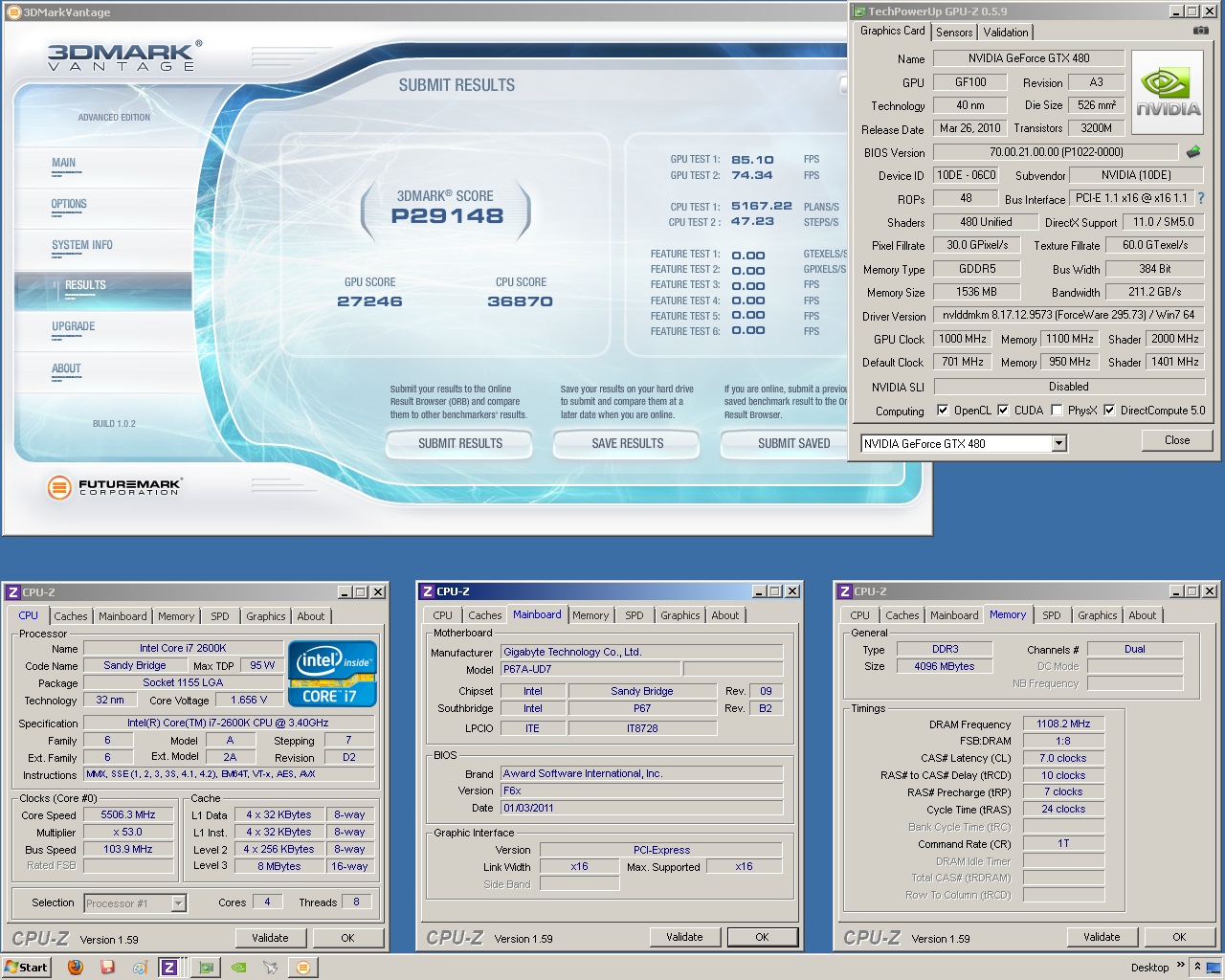This screenshot has width=1225, height=980.
Task: Click the Close button in GPU-Z
Action: click(1177, 440)
